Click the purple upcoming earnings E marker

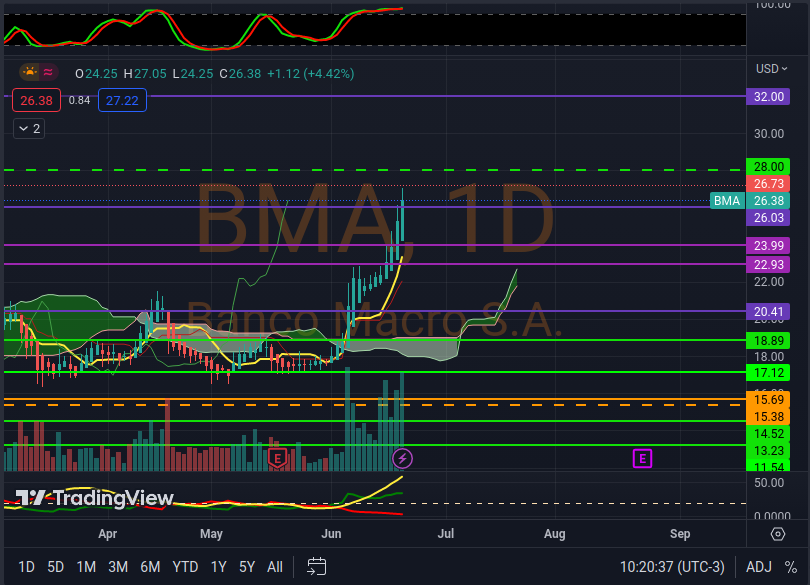coord(642,458)
